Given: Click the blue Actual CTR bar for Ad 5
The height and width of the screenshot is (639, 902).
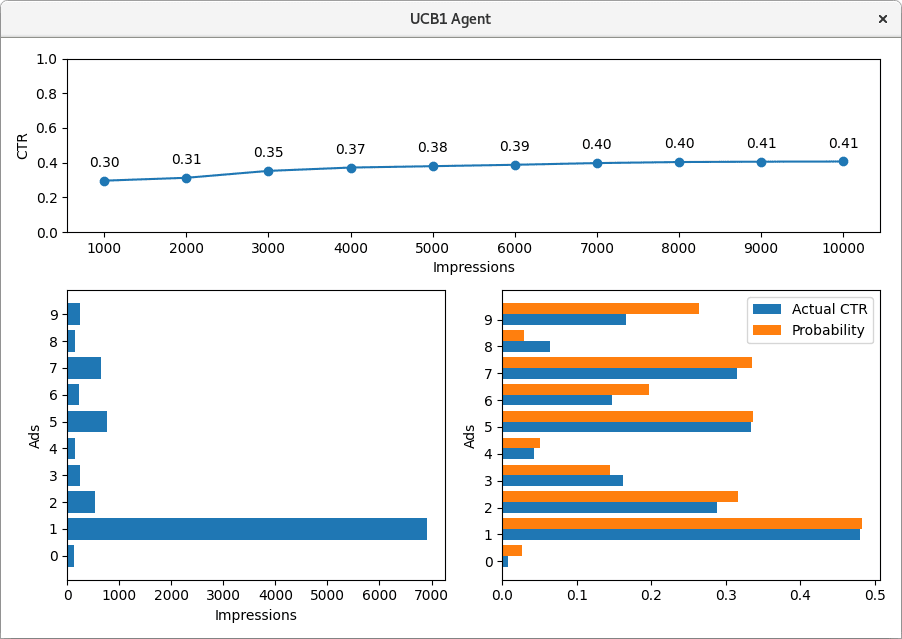Looking at the screenshot, I should click(625, 426).
